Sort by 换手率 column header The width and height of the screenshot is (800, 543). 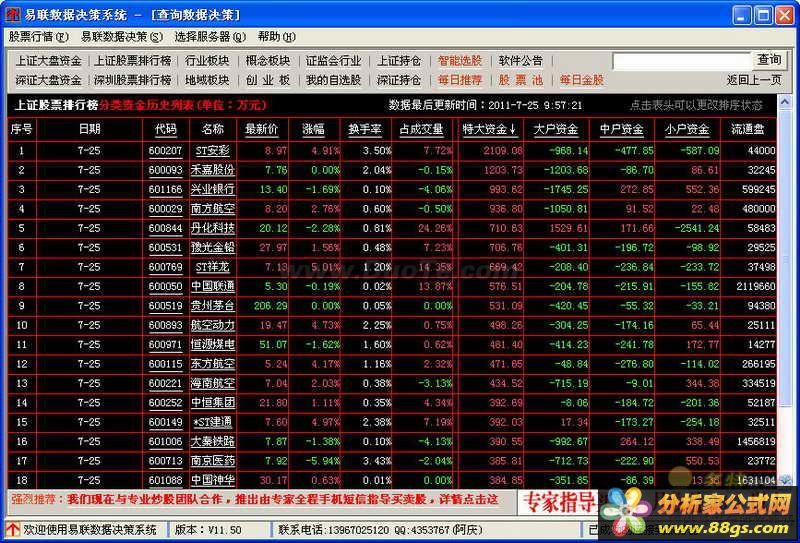point(365,129)
